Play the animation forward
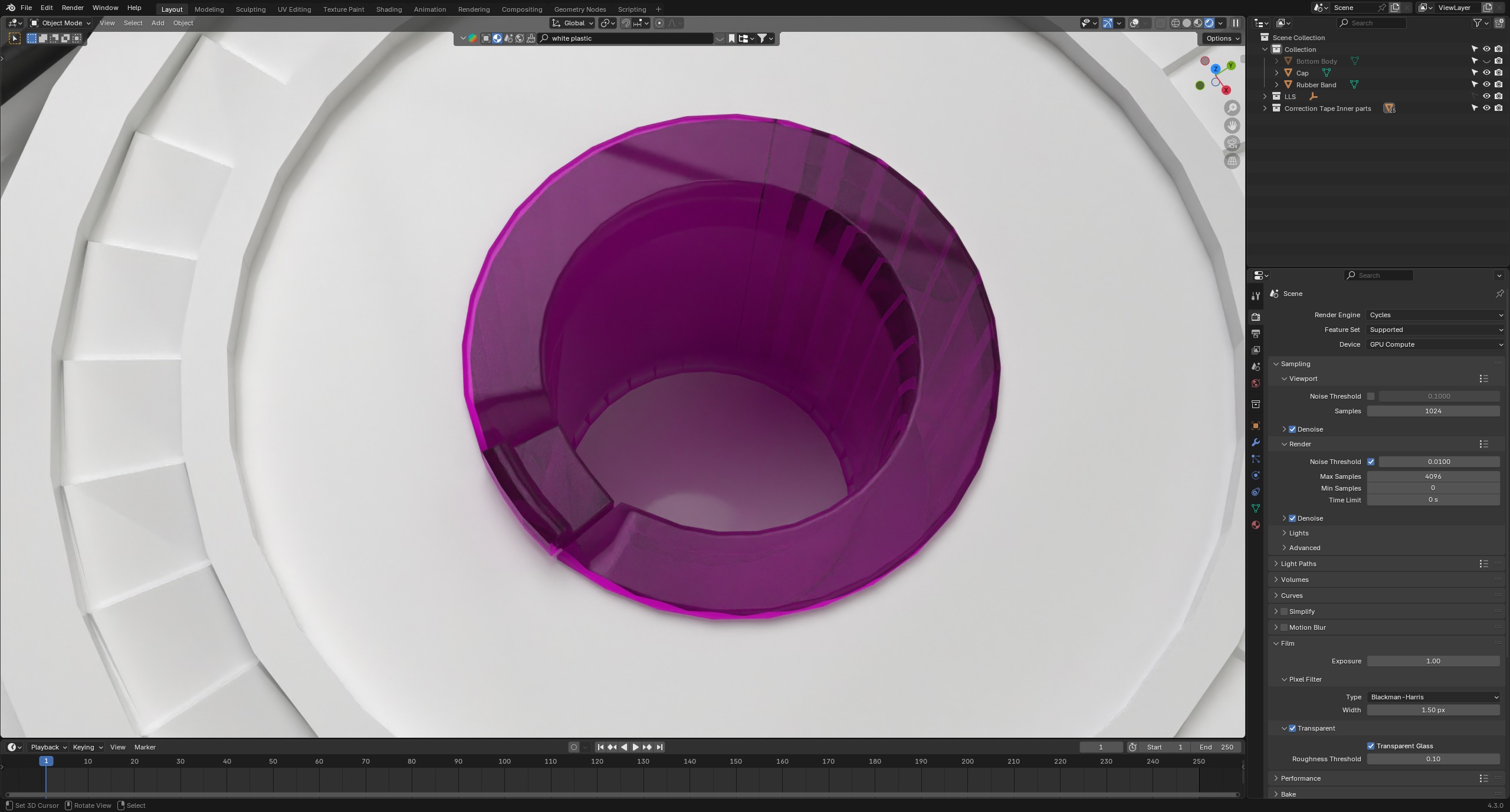Image resolution: width=1510 pixels, height=812 pixels. 635,747
